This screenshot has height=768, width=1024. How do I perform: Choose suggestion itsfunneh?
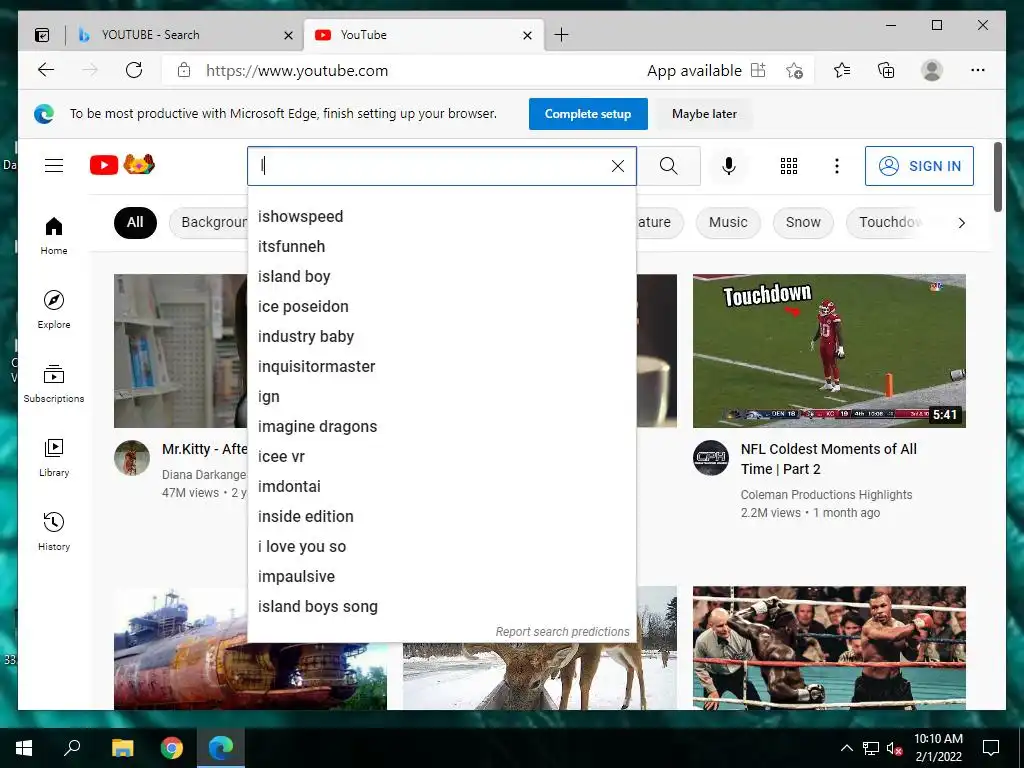(x=441, y=246)
